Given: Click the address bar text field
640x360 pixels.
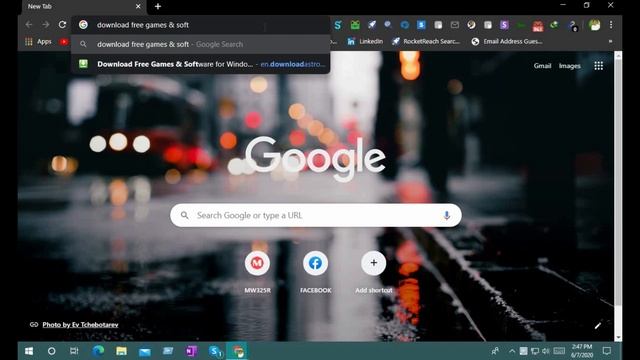Looking at the screenshot, I should click(200, 25).
